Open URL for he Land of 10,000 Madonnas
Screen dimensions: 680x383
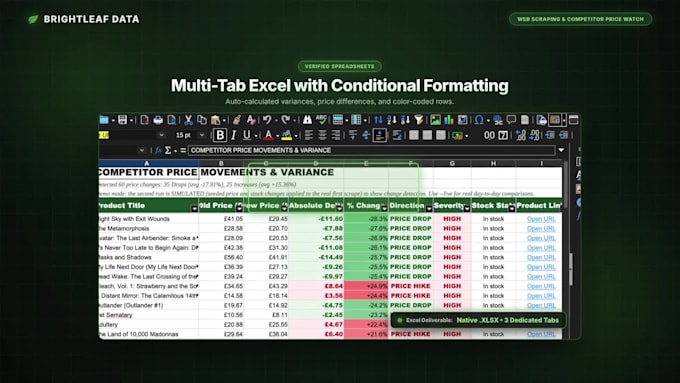[541, 334]
